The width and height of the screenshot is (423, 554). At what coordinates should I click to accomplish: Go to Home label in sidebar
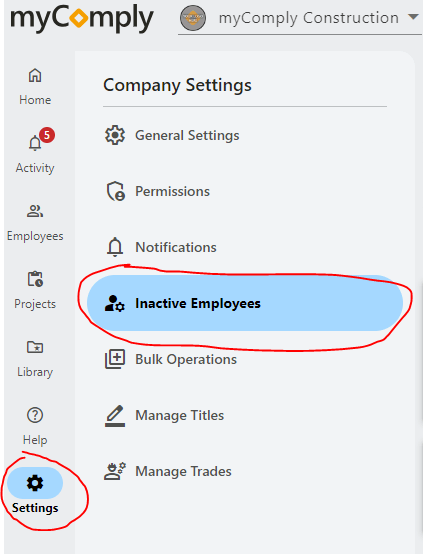tap(35, 100)
